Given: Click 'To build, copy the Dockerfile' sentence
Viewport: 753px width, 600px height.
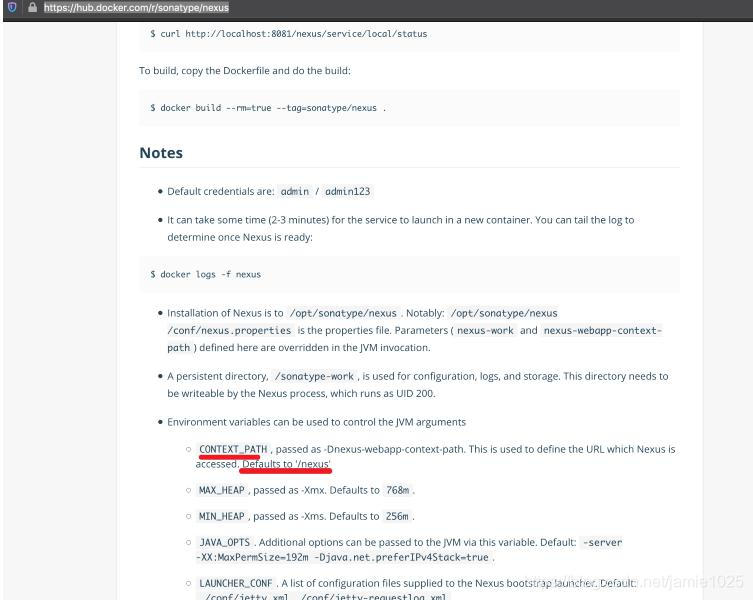Looking at the screenshot, I should [245, 71].
